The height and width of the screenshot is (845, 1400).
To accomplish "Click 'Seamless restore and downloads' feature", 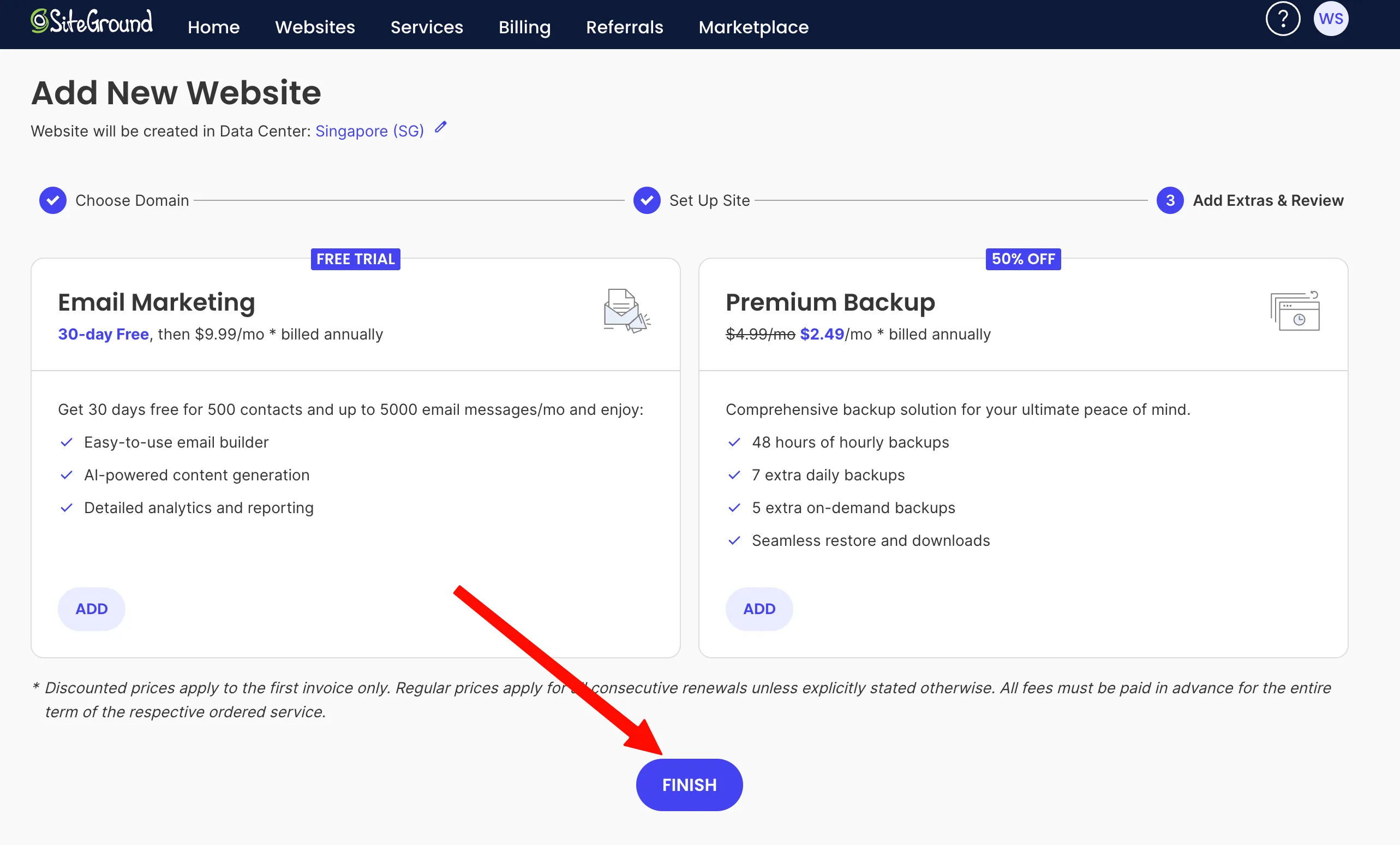I will point(870,540).
